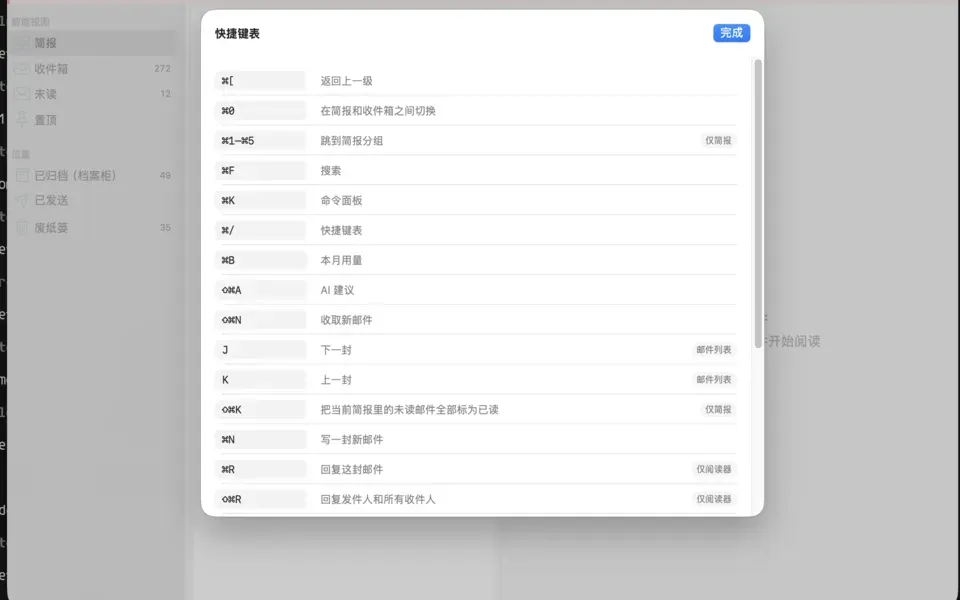Click the "搜索" shortcut description

331,171
